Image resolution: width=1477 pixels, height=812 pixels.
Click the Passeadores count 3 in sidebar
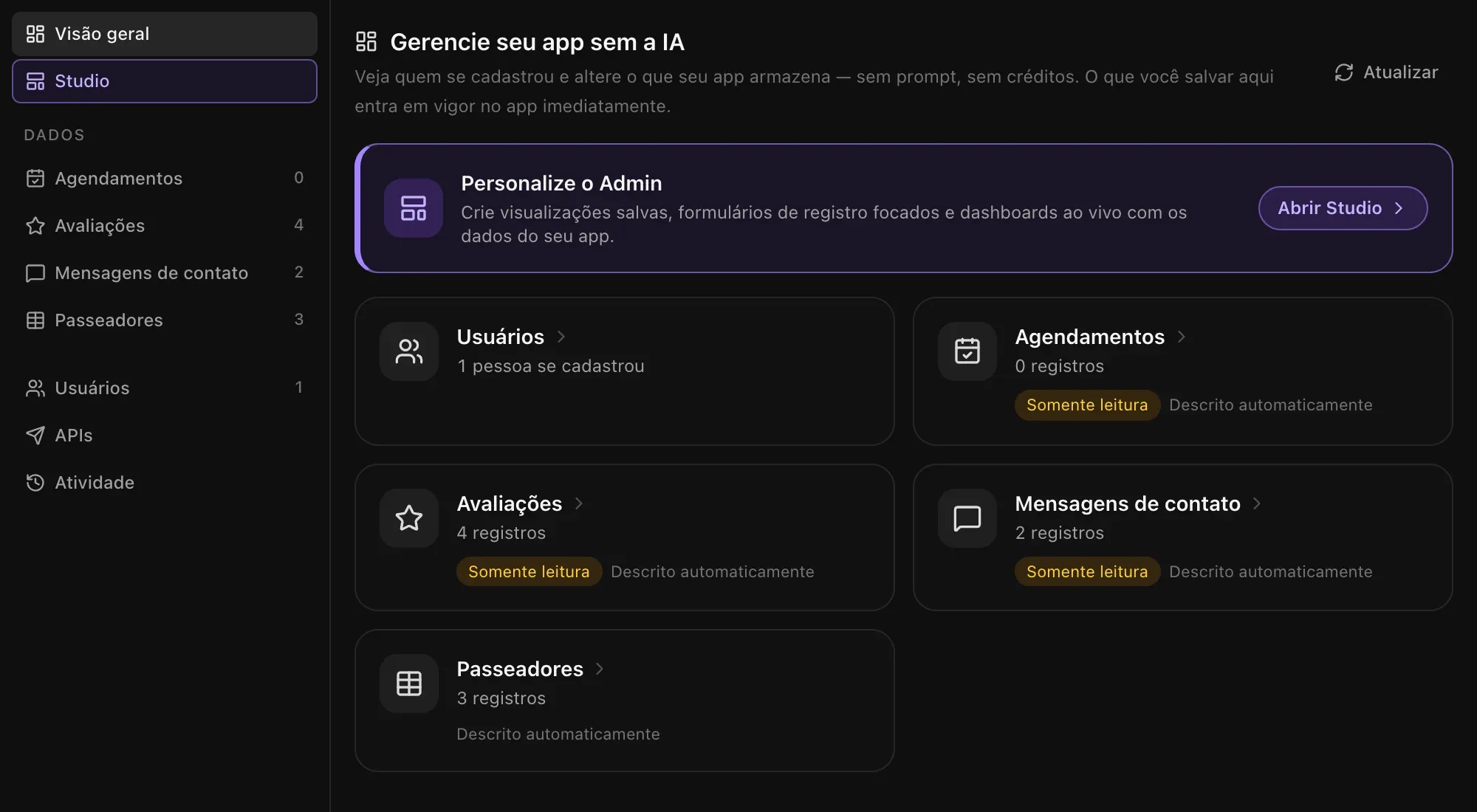[298, 319]
